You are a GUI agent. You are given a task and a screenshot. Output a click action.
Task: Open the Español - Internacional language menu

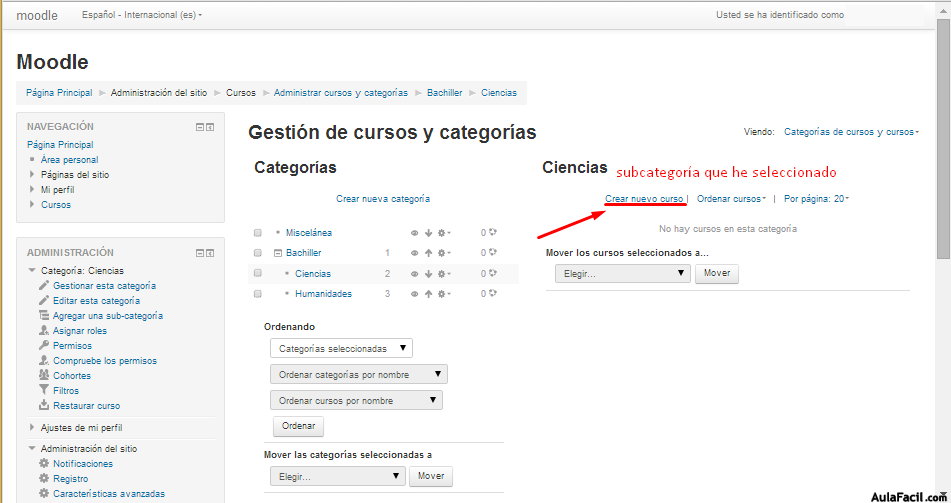pos(142,15)
